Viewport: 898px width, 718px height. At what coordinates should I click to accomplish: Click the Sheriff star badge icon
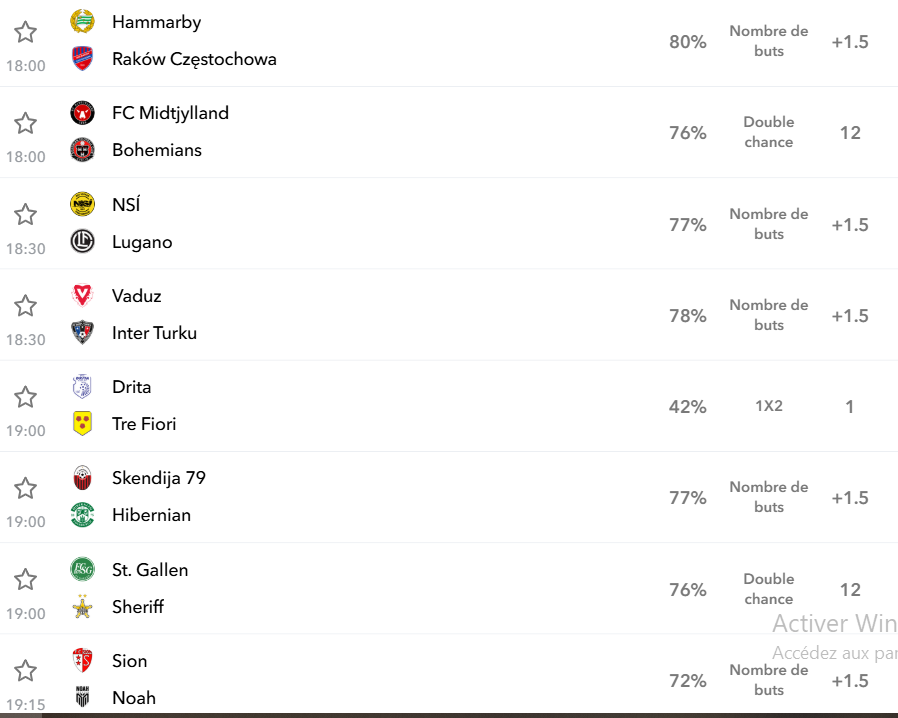pos(82,606)
